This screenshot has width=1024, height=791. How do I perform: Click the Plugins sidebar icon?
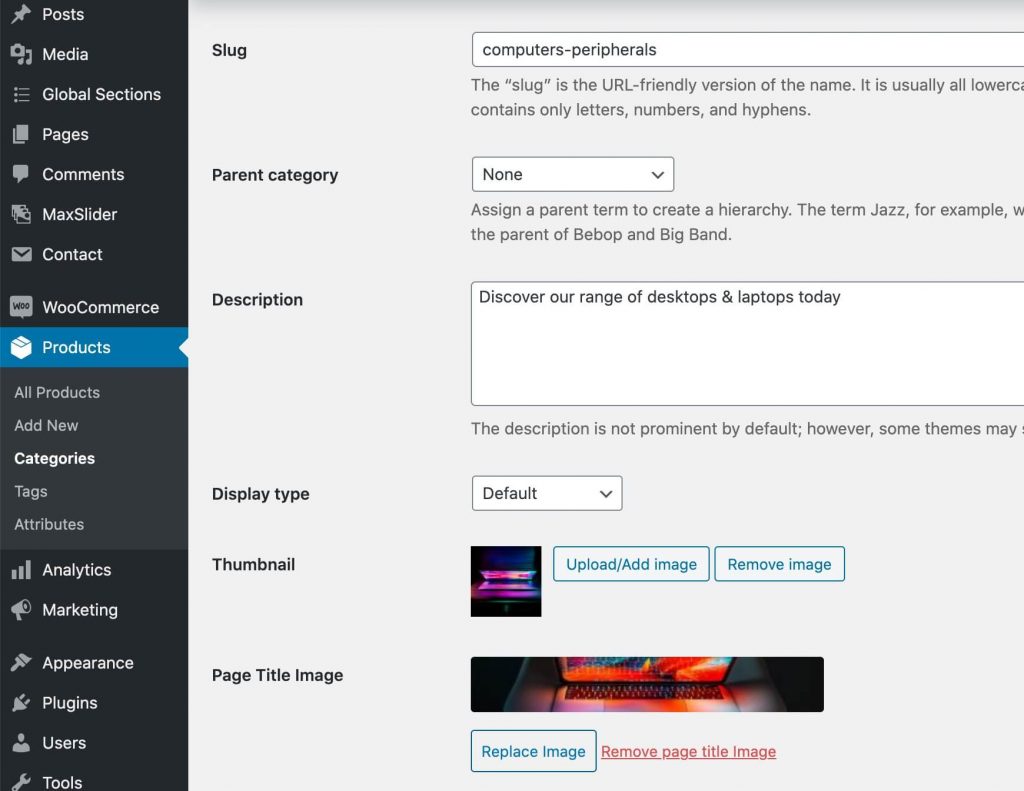coord(22,703)
